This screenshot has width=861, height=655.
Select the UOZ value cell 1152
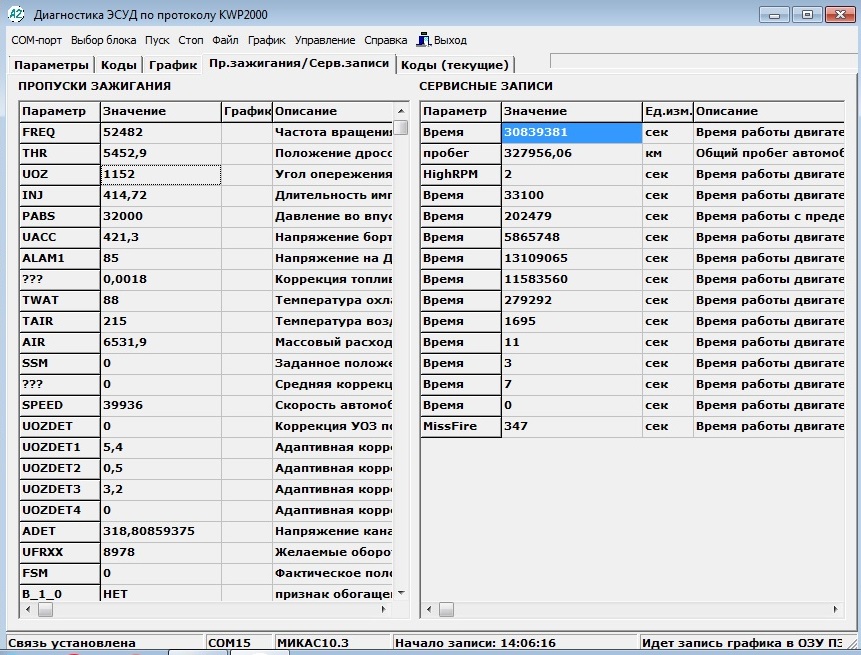[x=160, y=174]
